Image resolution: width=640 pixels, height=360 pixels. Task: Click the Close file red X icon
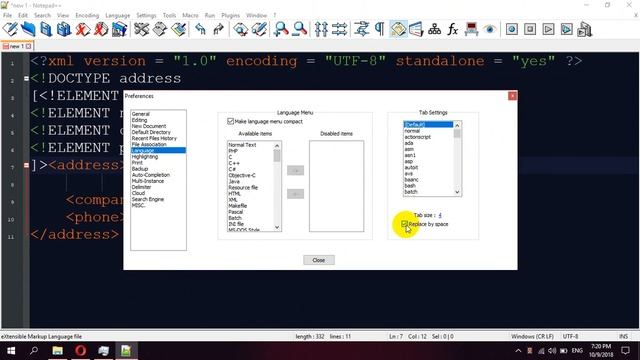click(x=82, y=29)
